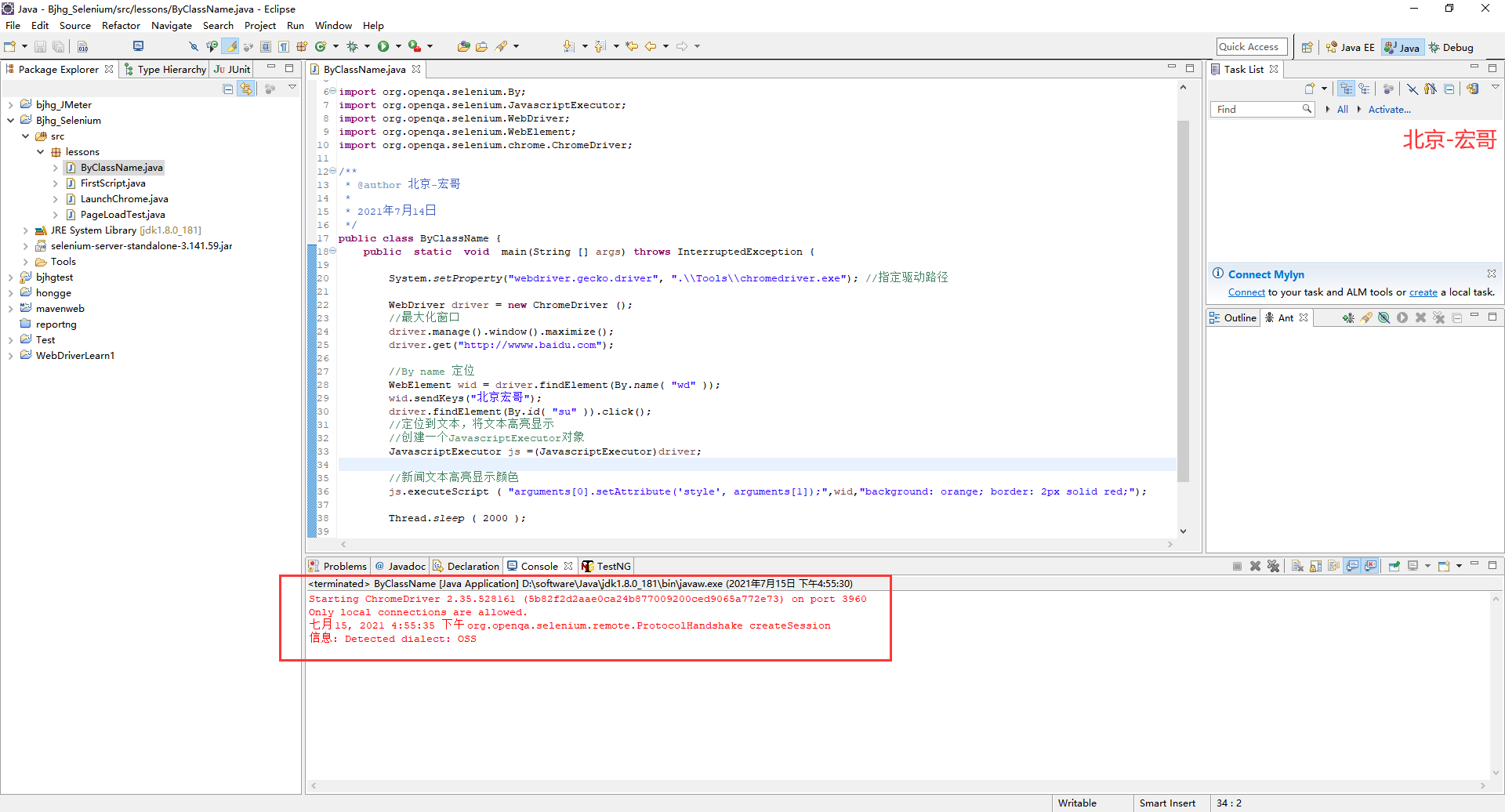
Task: Toggle Scroll Lock in the Console toolbar
Action: pyautogui.click(x=1315, y=566)
